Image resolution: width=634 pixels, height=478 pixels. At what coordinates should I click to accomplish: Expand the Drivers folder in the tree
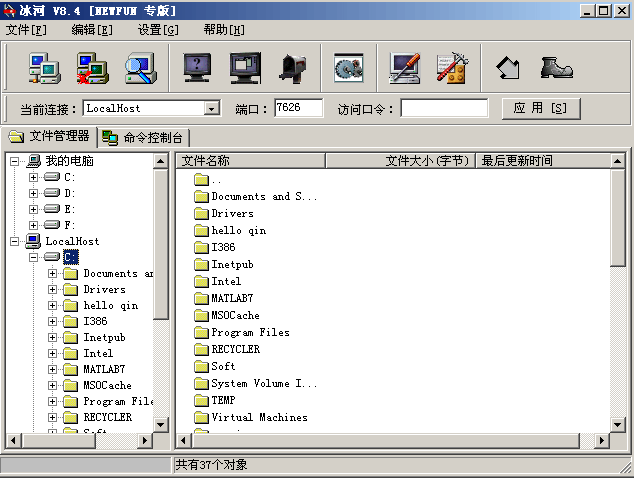point(53,290)
